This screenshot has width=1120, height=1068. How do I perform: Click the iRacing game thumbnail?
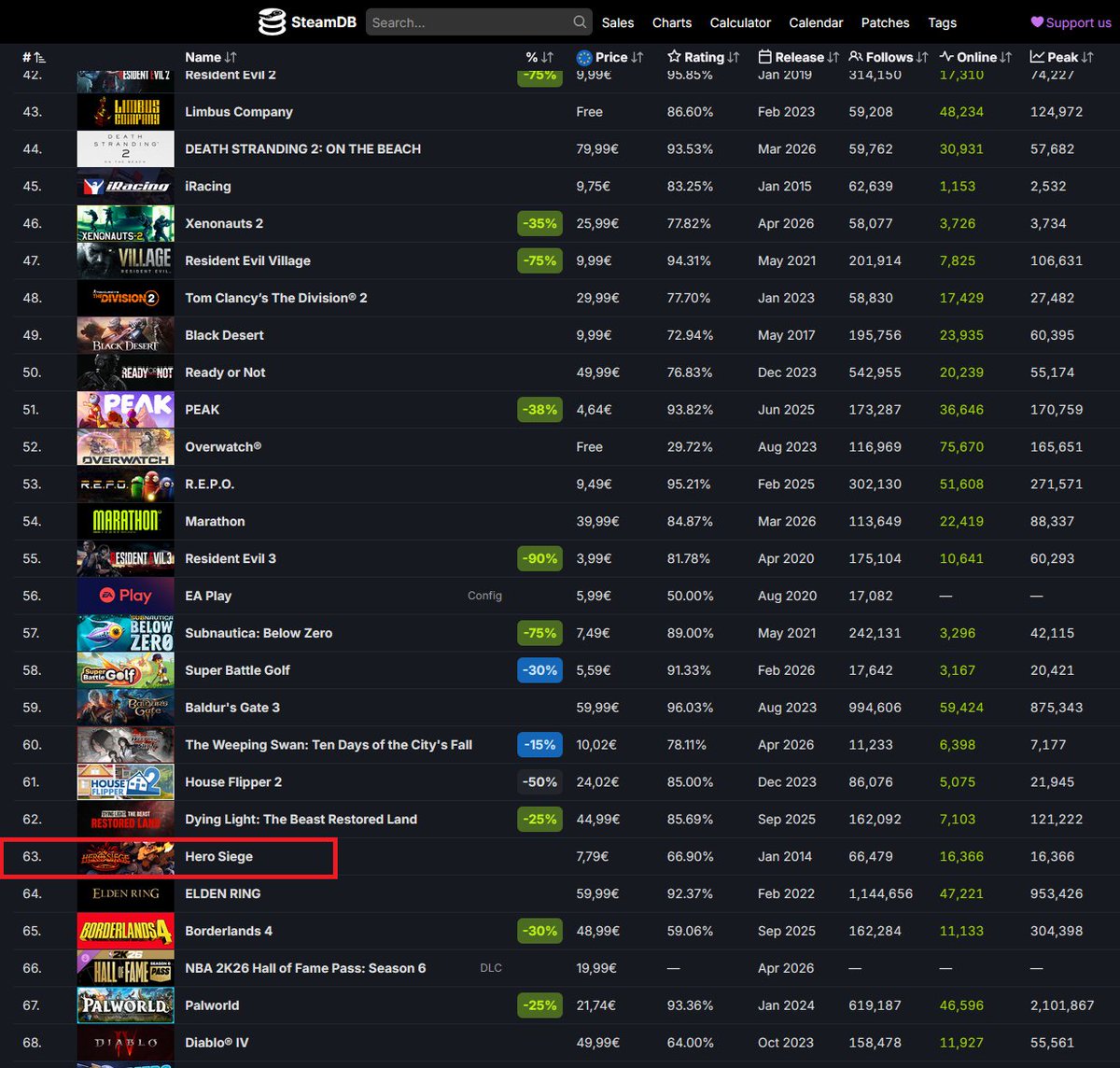(x=125, y=186)
